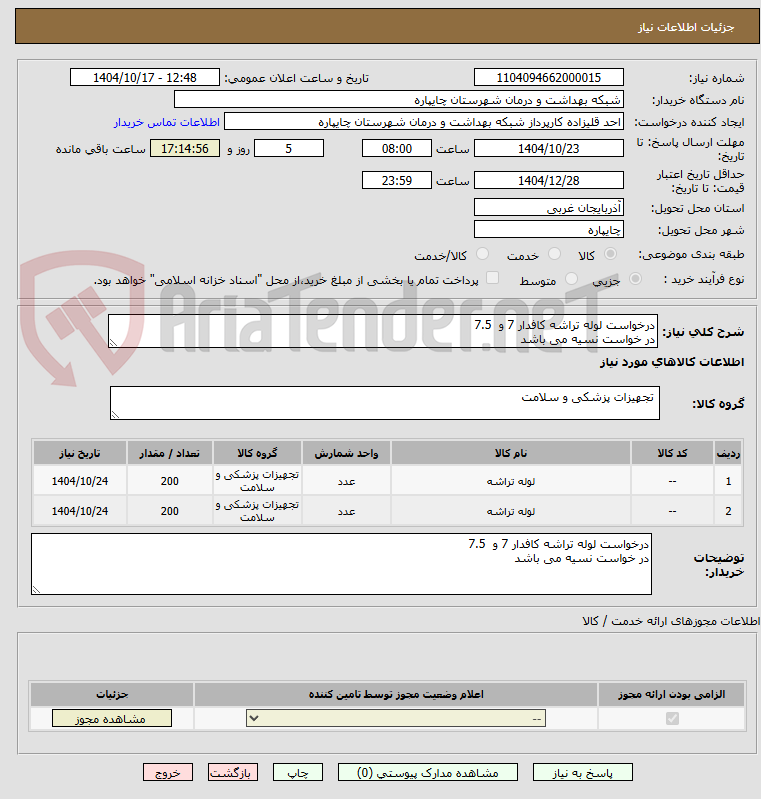
Task: Open اطلاعات تماس خریدار link
Action: 166,122
